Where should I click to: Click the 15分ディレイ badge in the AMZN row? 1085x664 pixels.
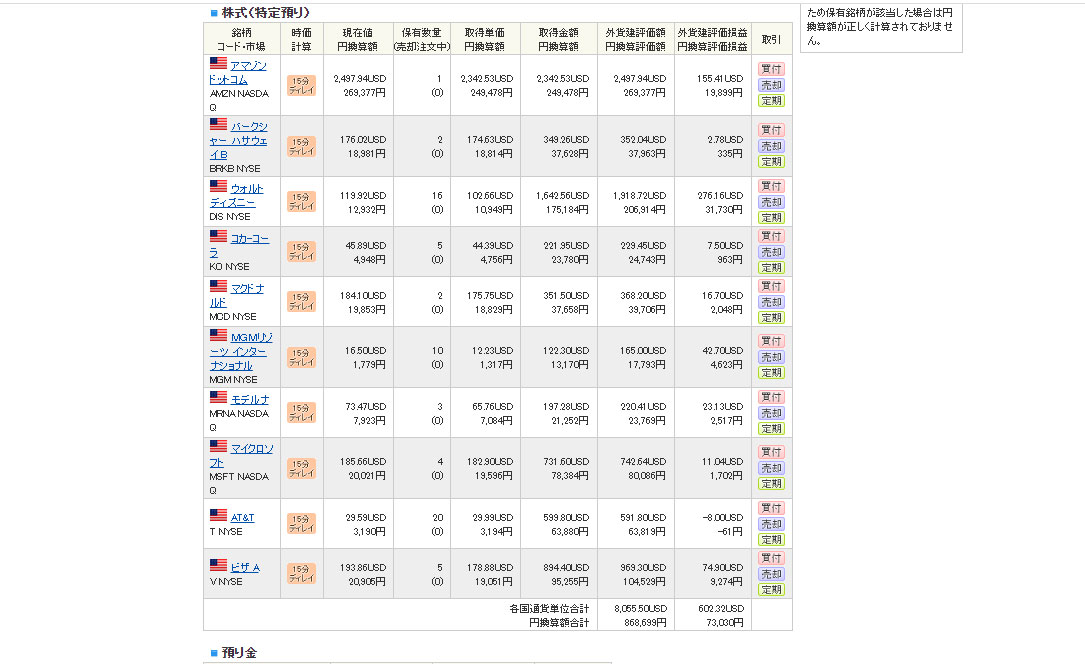302,86
